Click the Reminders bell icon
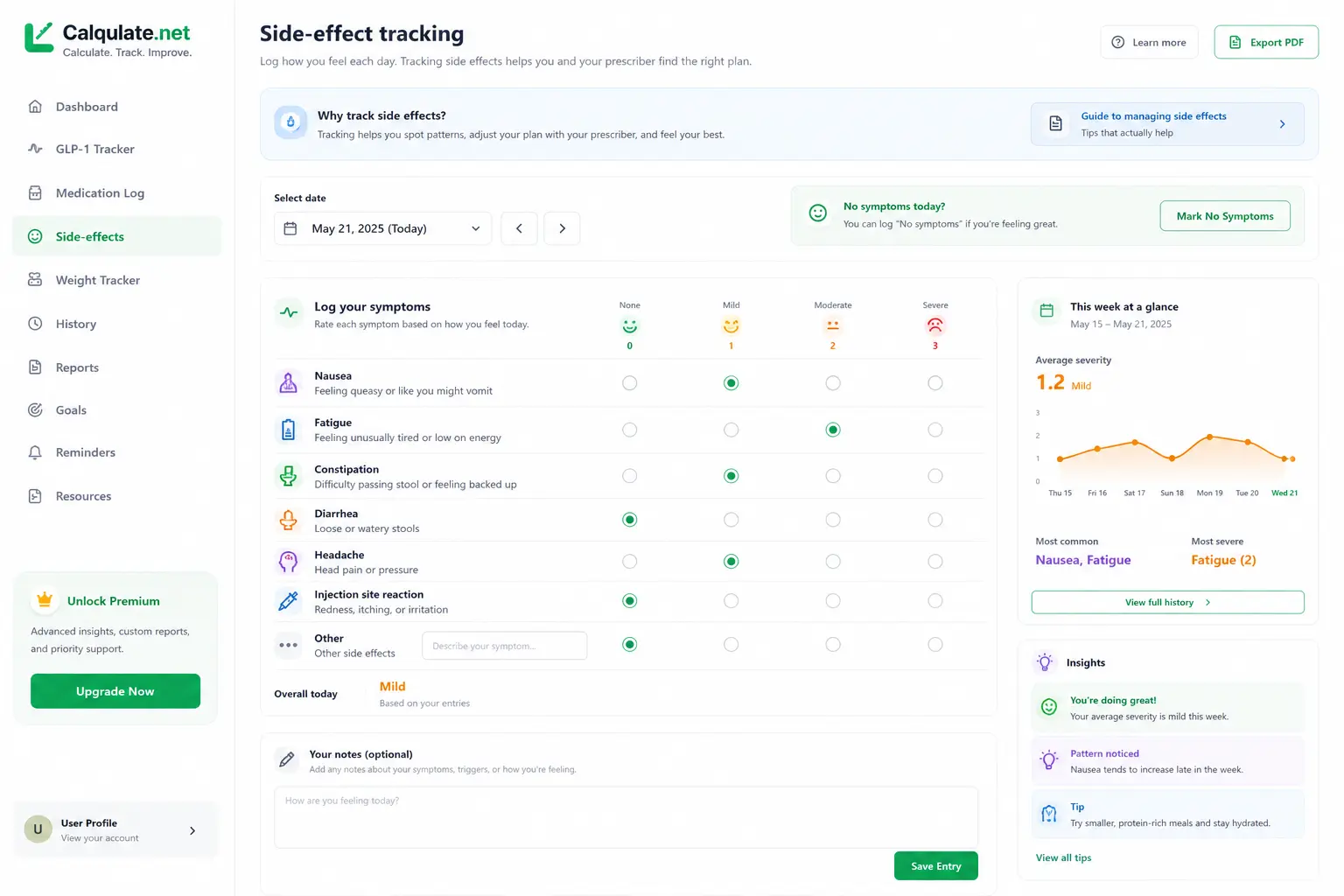 tap(35, 452)
